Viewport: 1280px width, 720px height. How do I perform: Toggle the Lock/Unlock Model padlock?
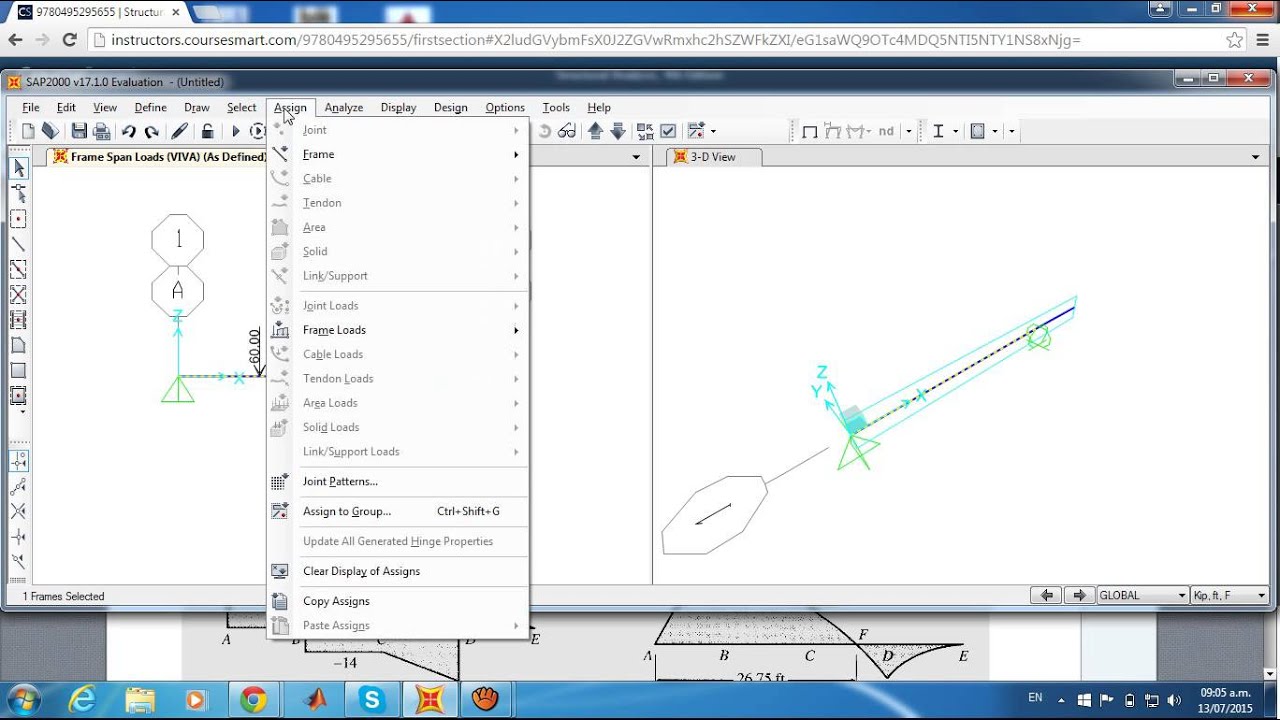(x=207, y=131)
